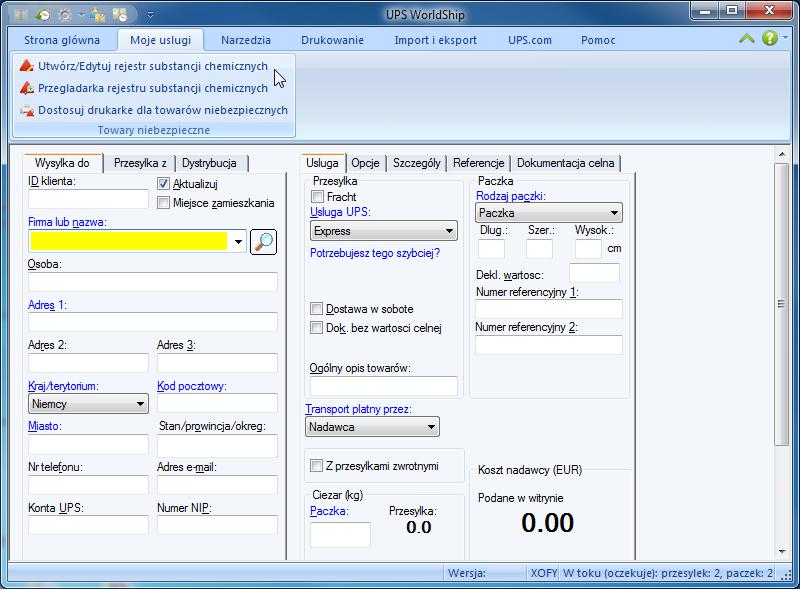Click the Adres 1 input field

point(153,323)
